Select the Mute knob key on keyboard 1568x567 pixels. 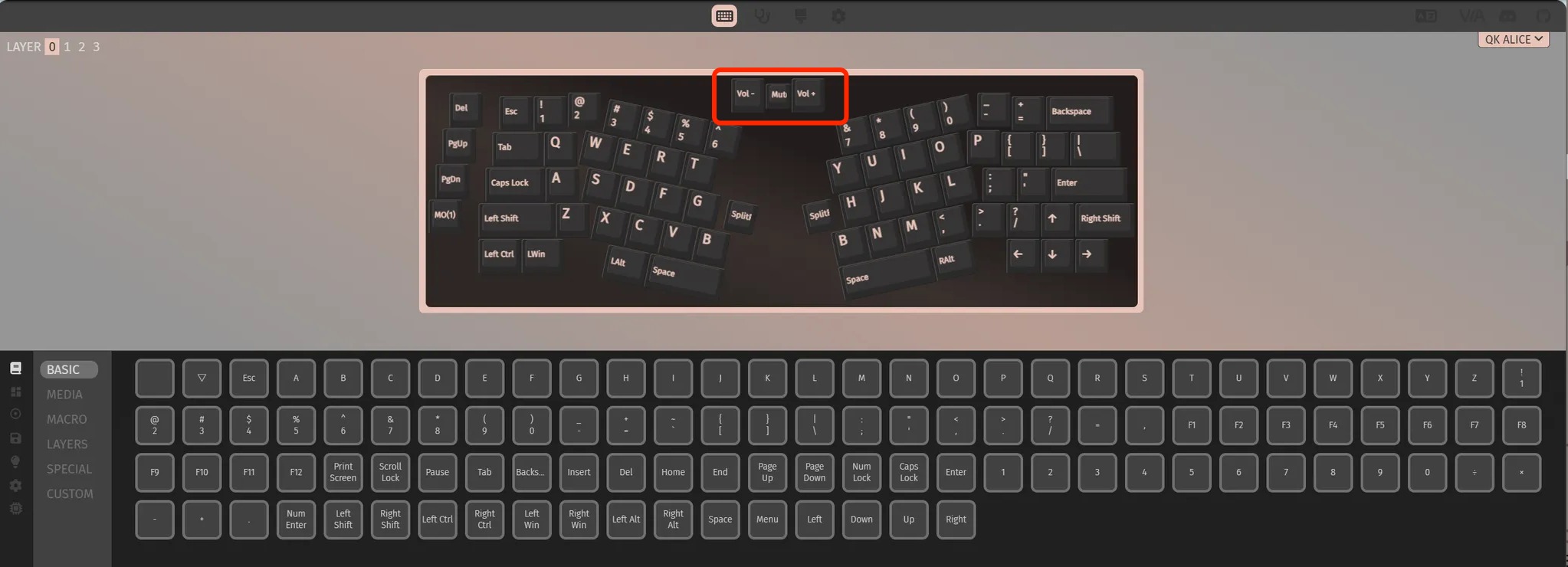779,94
